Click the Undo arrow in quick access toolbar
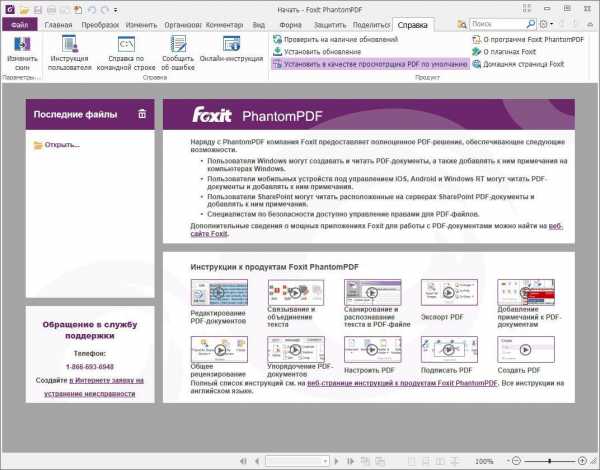Viewport: 600px width, 470px height. 91,10
